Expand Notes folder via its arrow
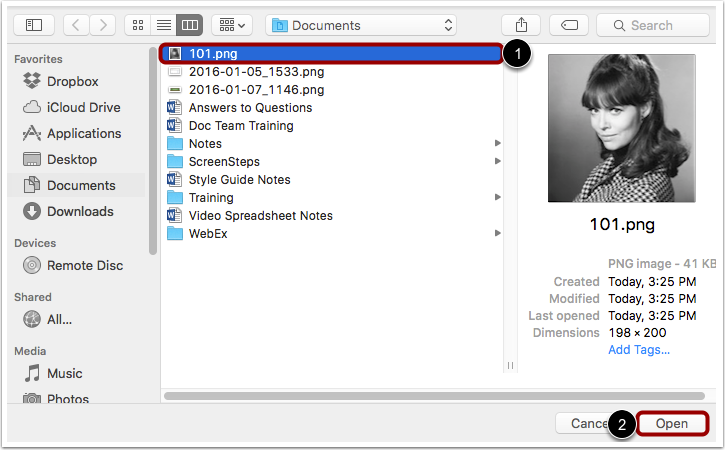This screenshot has width=725, height=450. (x=498, y=143)
